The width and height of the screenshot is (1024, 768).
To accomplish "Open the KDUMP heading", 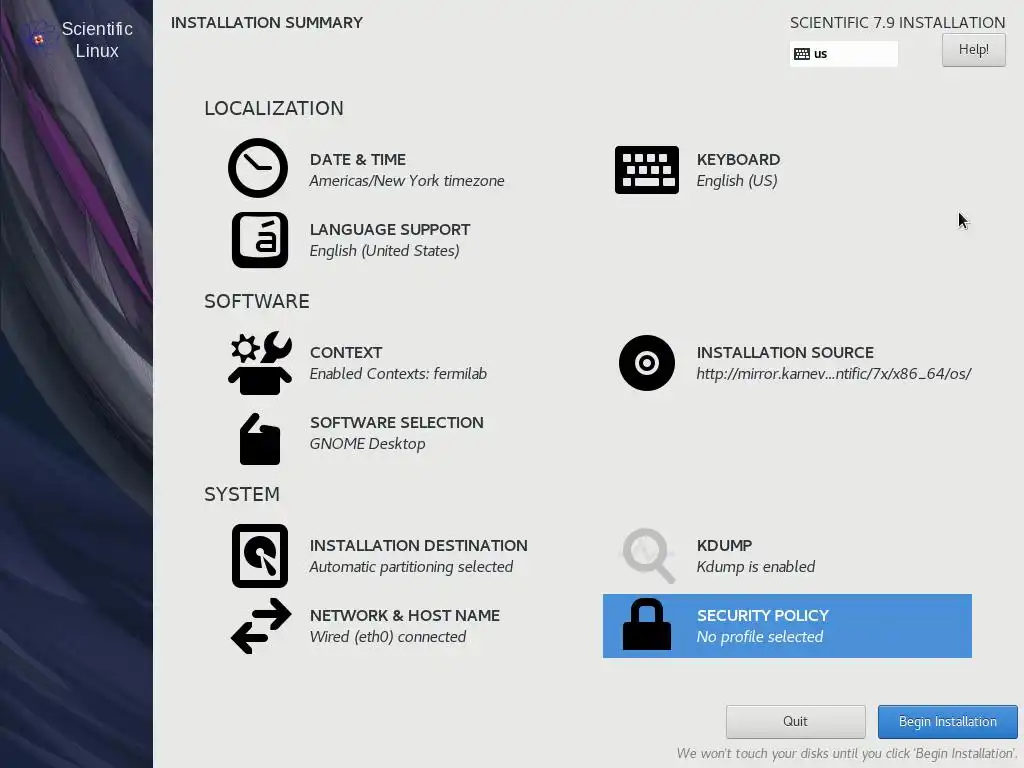I will click(x=724, y=545).
